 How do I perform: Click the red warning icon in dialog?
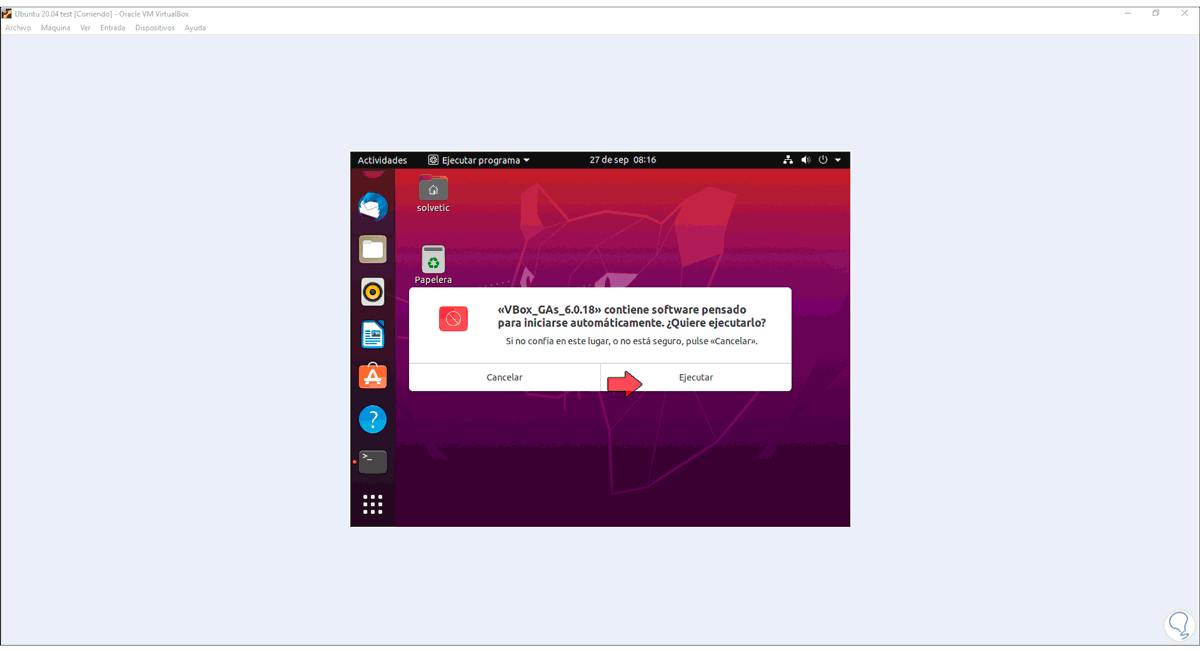(453, 319)
